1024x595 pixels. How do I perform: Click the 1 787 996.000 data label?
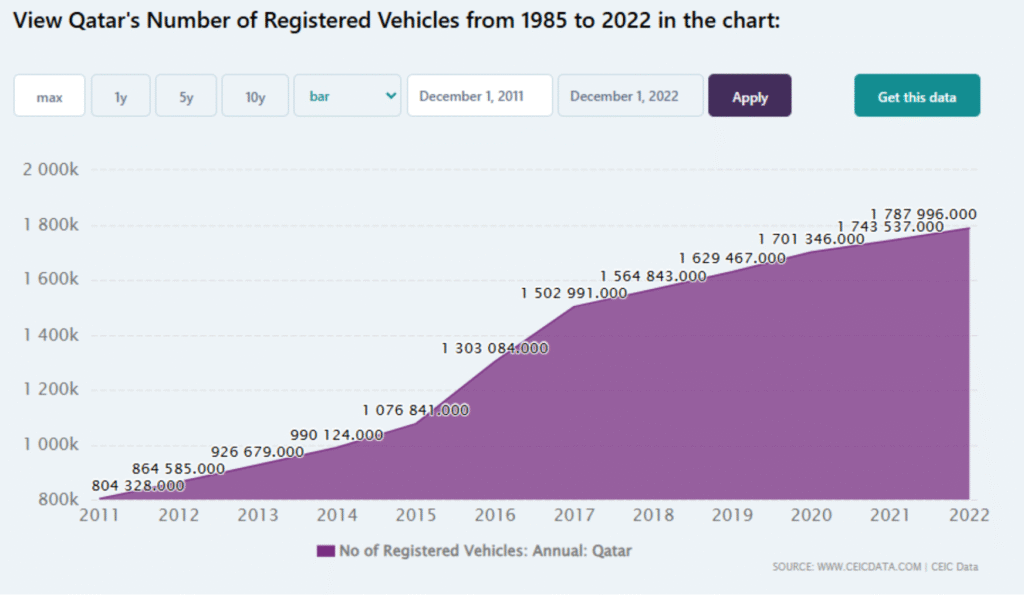(x=923, y=214)
